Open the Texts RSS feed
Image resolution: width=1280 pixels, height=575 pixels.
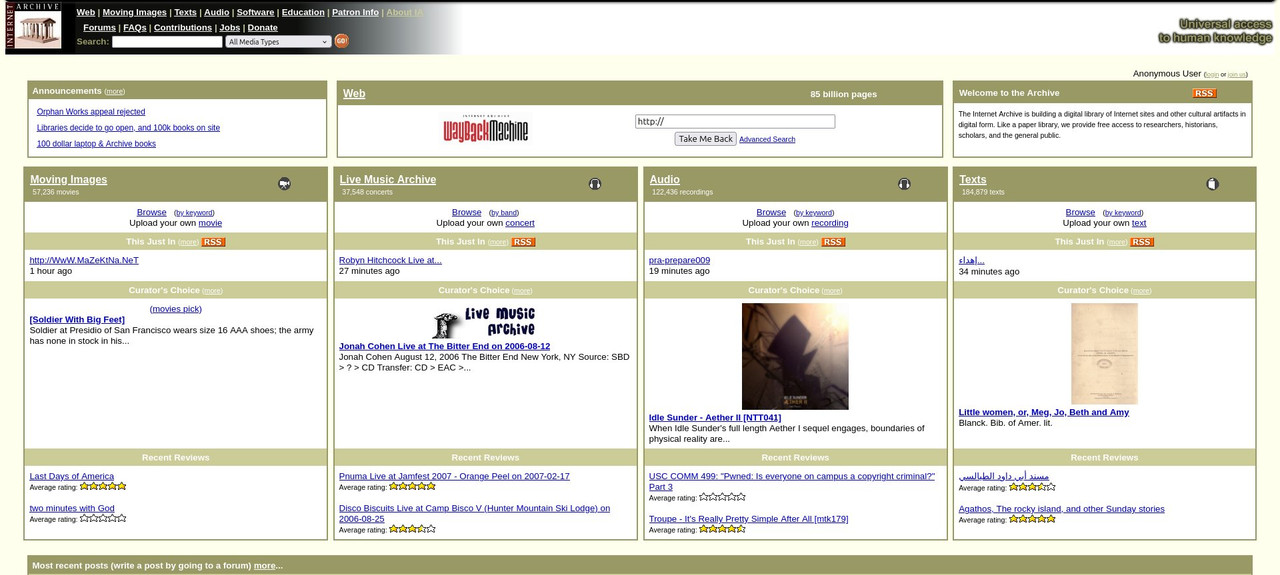pyautogui.click(x=1142, y=242)
